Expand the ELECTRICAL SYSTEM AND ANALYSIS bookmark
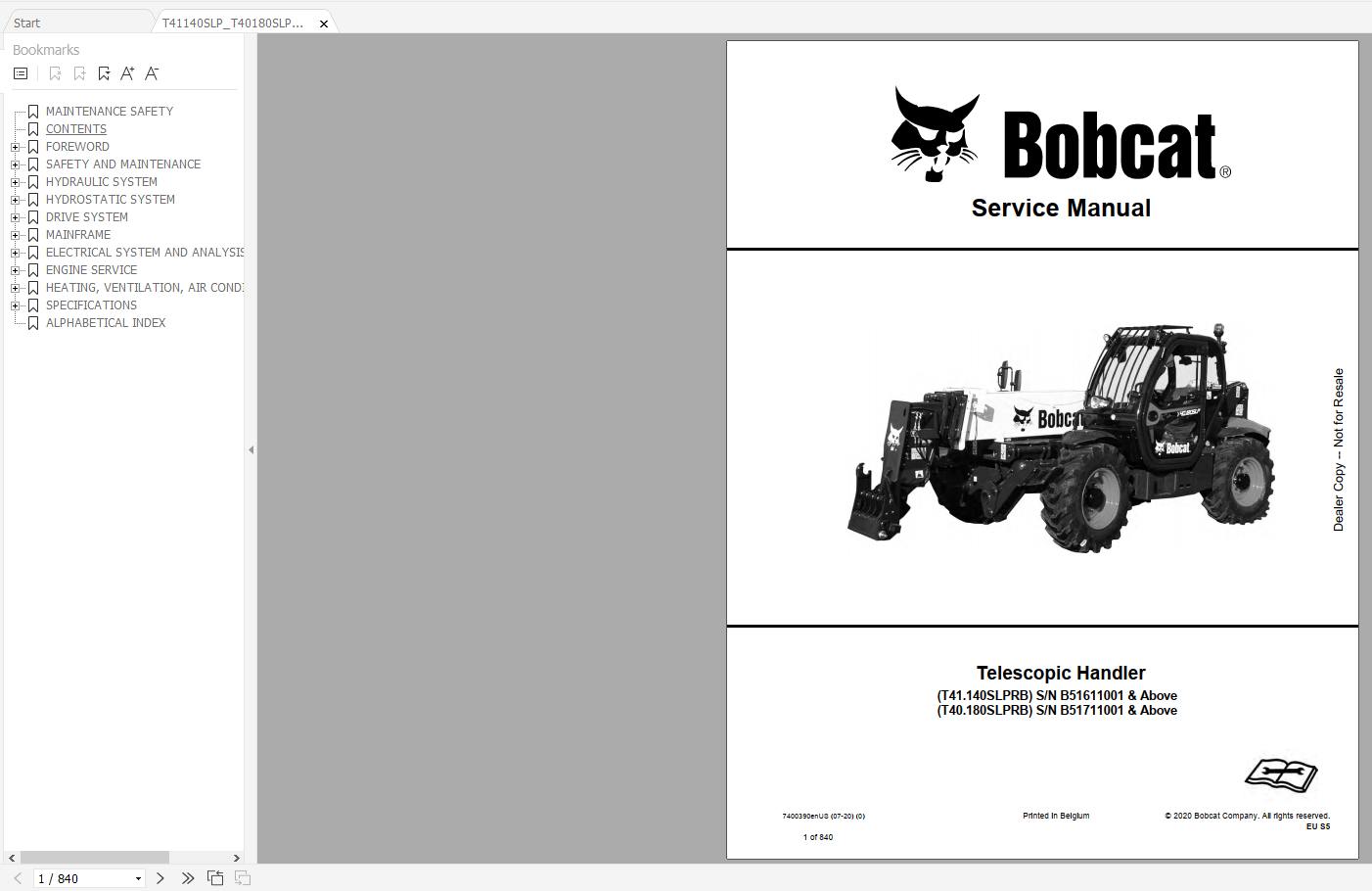The image size is (1372, 891). [15, 252]
